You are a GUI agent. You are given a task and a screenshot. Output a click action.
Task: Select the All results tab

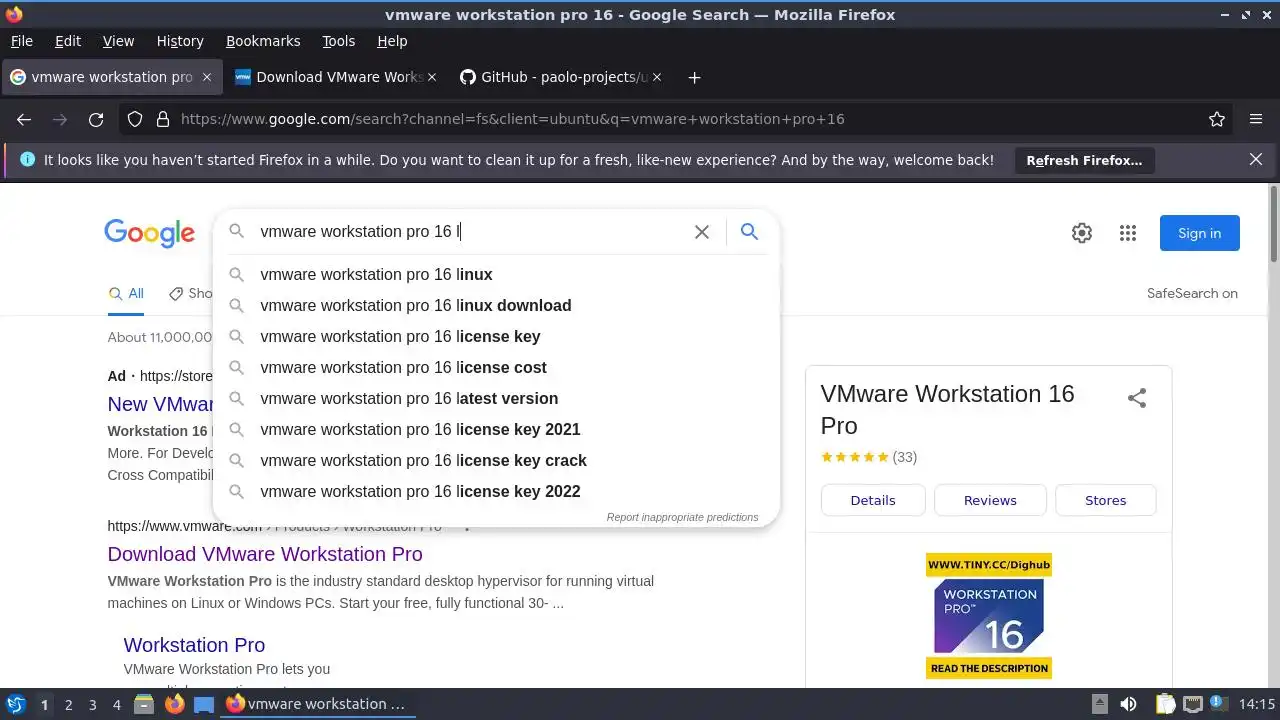126,293
